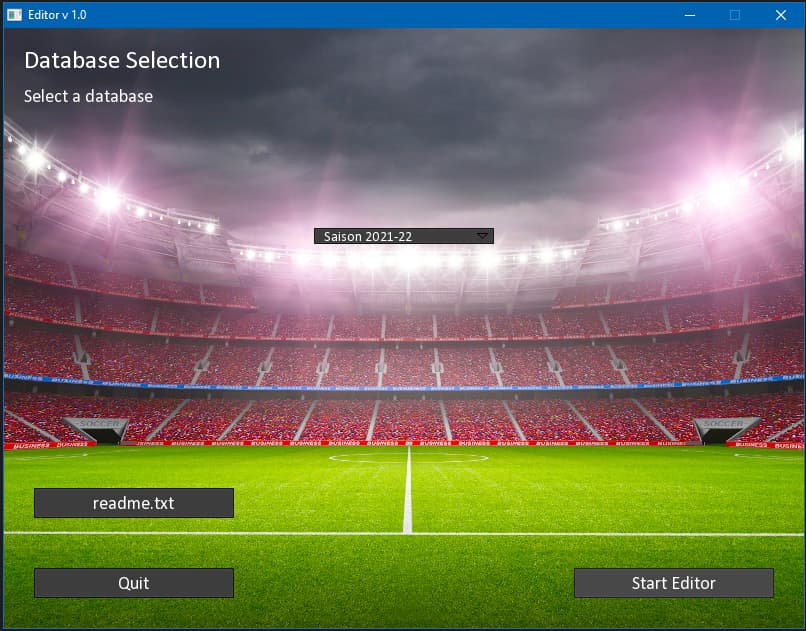Expand the database selection combo box

404,236
